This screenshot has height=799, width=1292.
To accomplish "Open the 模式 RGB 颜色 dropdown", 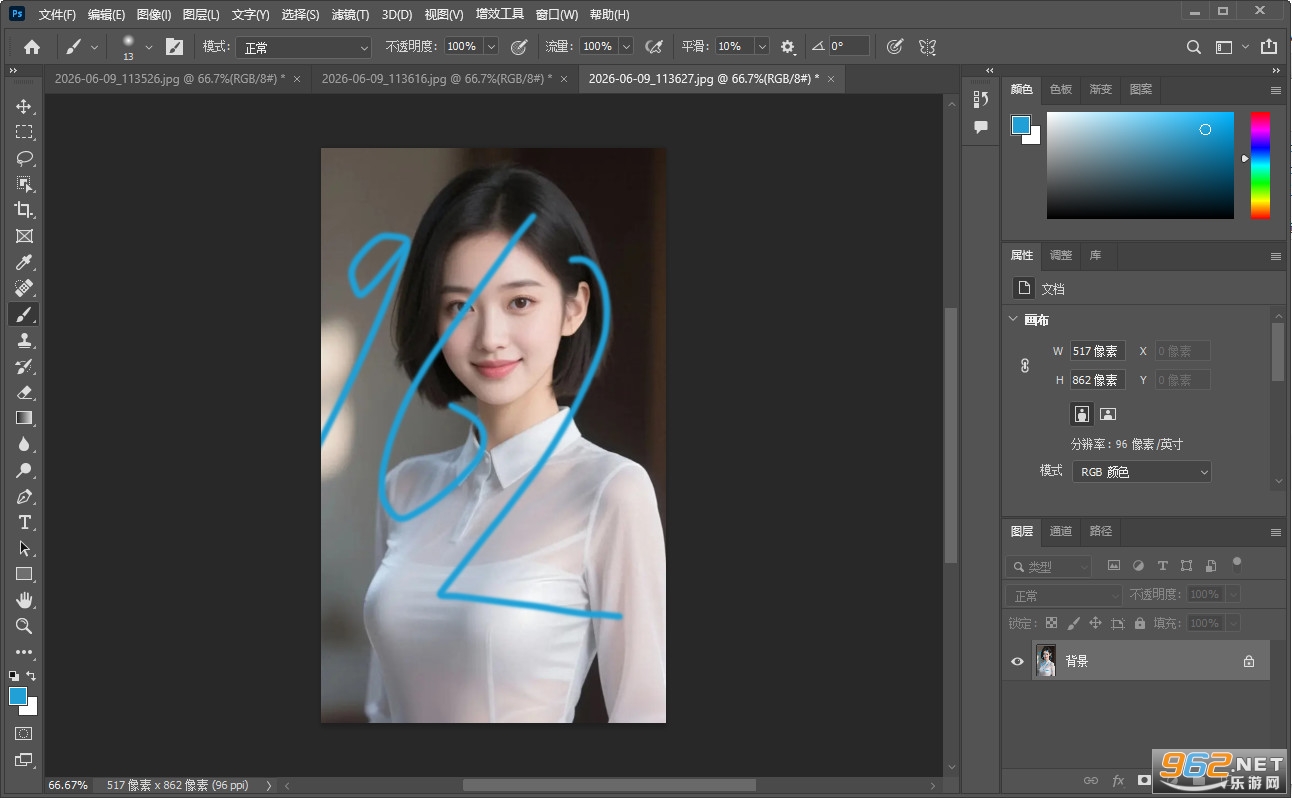I will 1142,471.
